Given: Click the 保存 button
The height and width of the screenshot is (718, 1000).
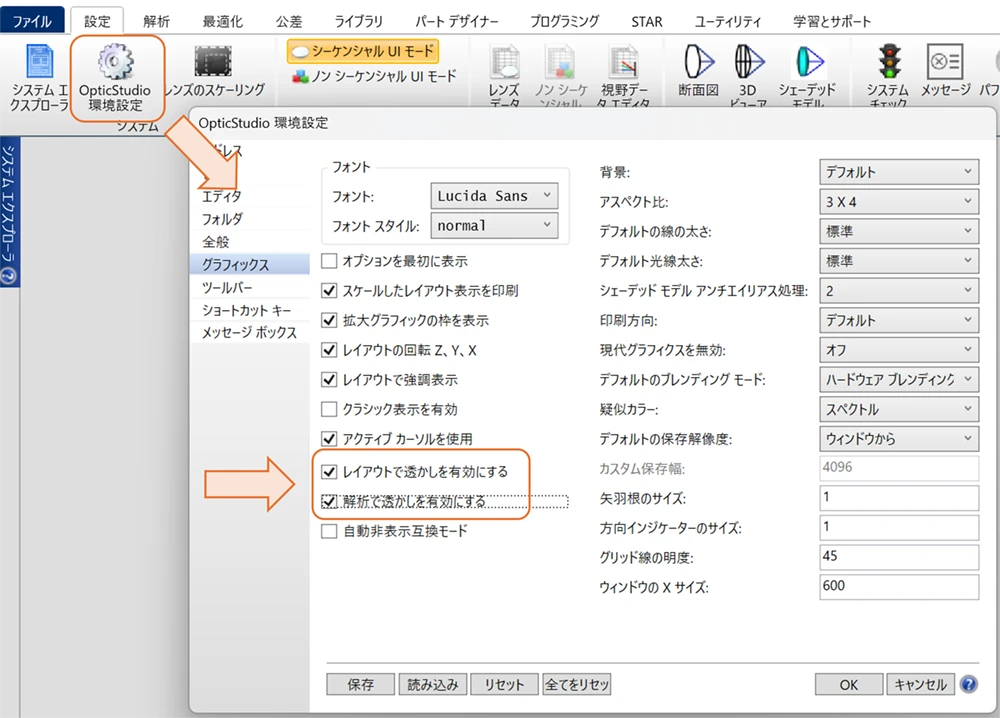Looking at the screenshot, I should click(360, 684).
